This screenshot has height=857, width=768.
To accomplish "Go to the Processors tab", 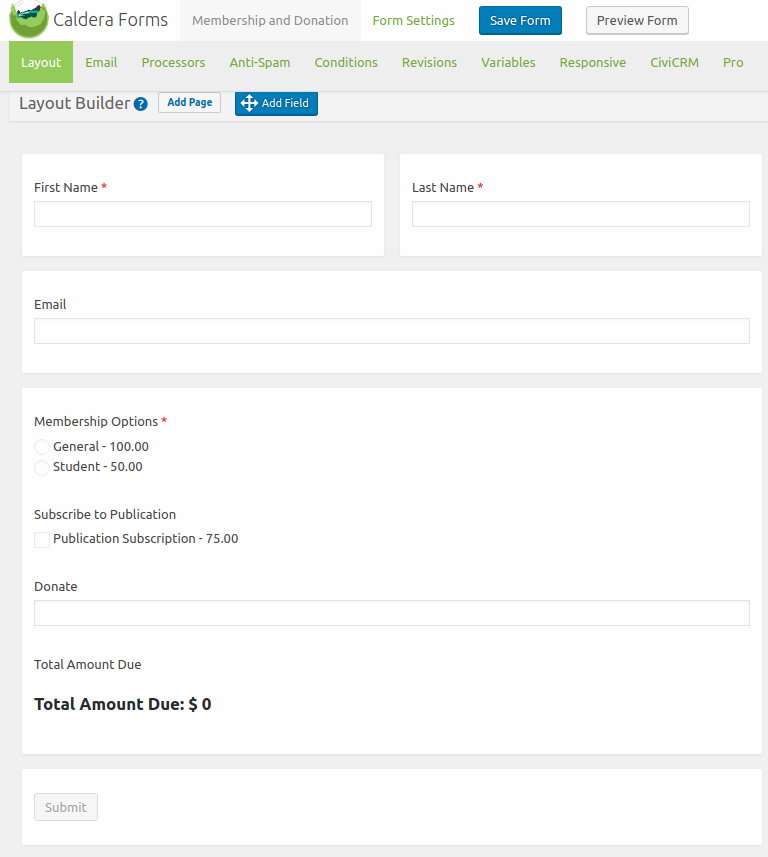I will point(173,62).
